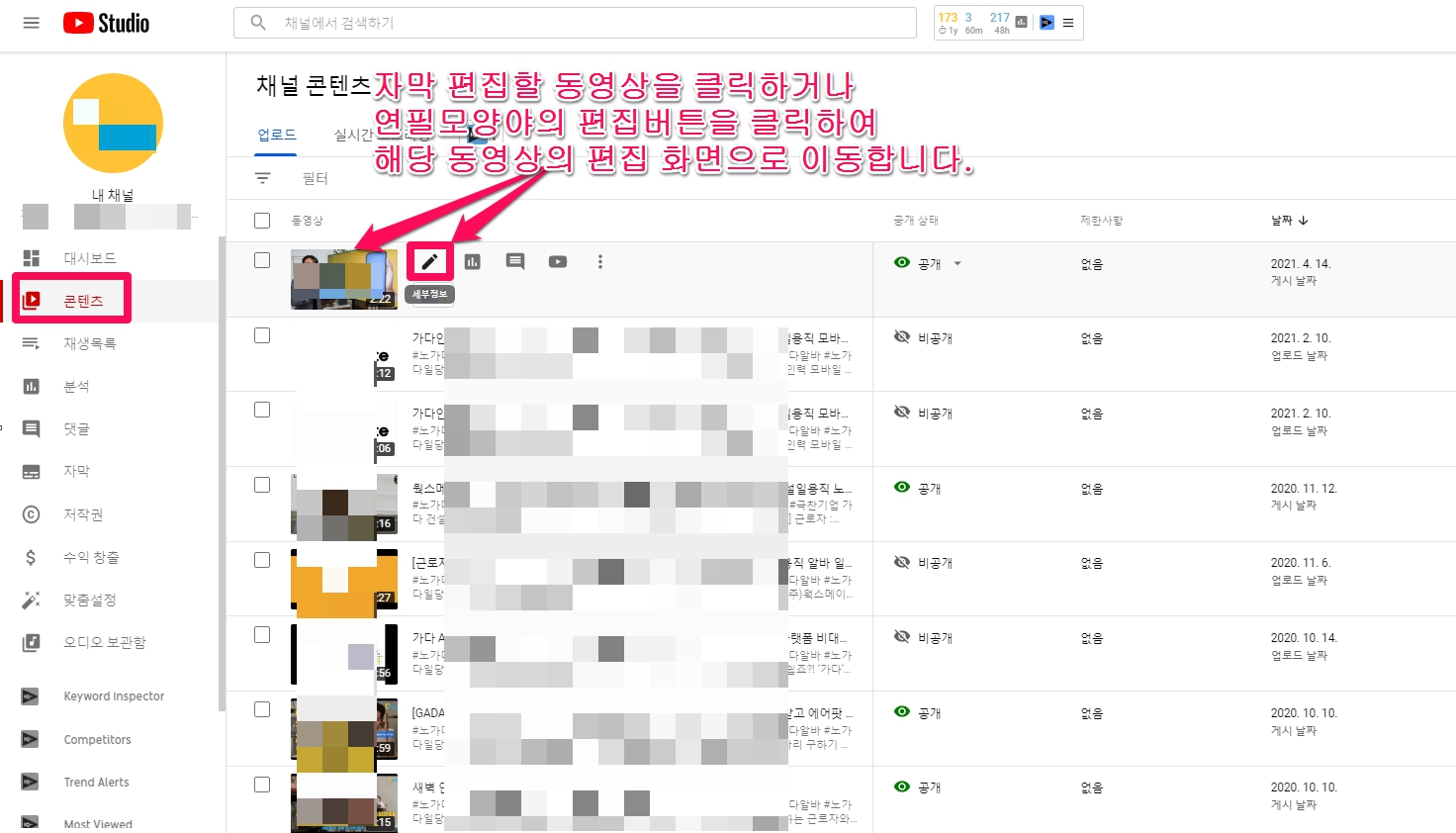Screen dimensions: 1456x833
Task: Sort by date using the 날짜 column arrow
Action: point(1304,221)
